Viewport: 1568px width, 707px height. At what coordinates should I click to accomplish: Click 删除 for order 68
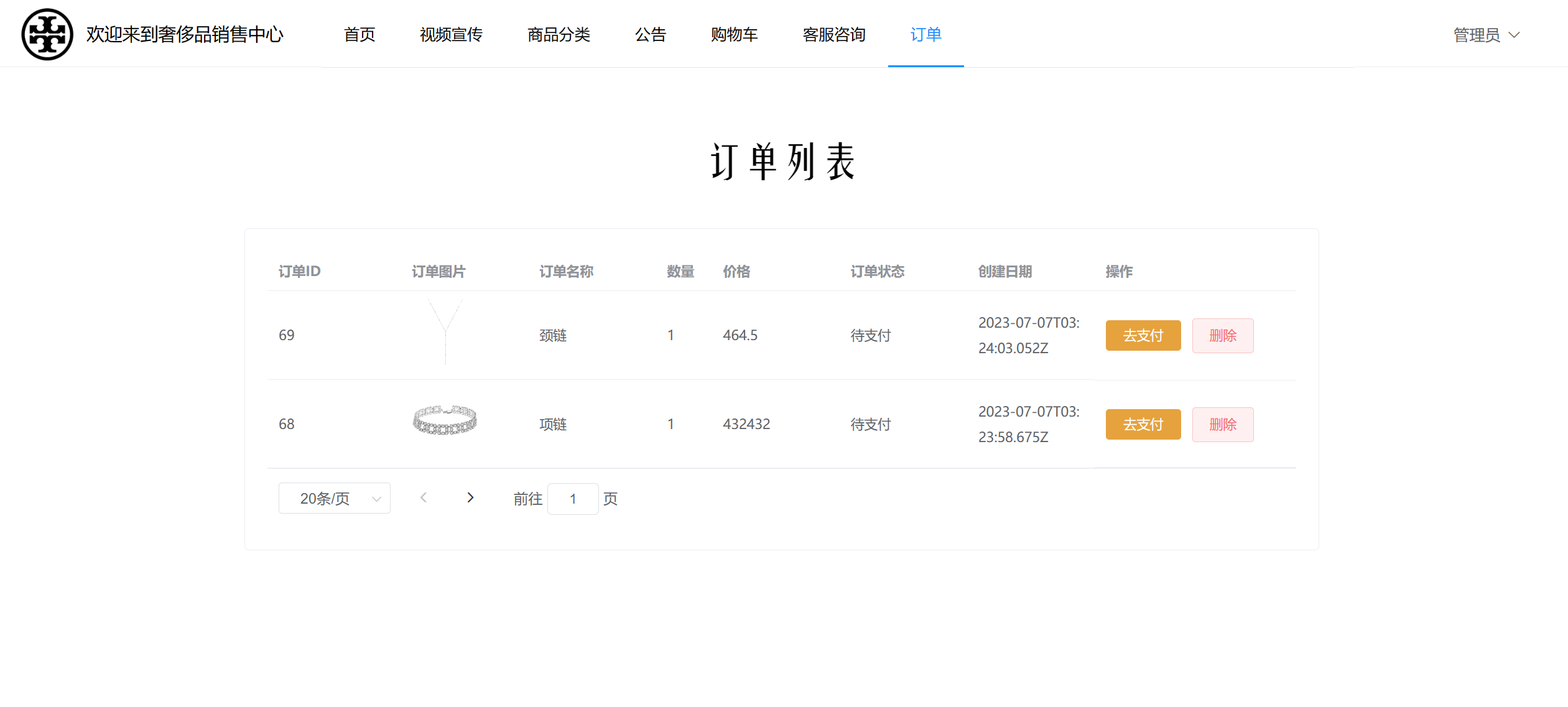click(x=1223, y=425)
